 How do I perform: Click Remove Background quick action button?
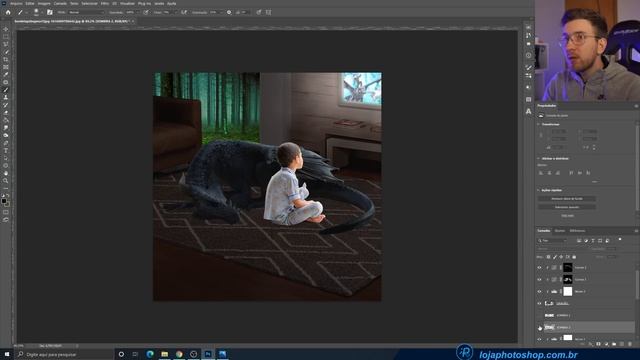pyautogui.click(x=567, y=199)
